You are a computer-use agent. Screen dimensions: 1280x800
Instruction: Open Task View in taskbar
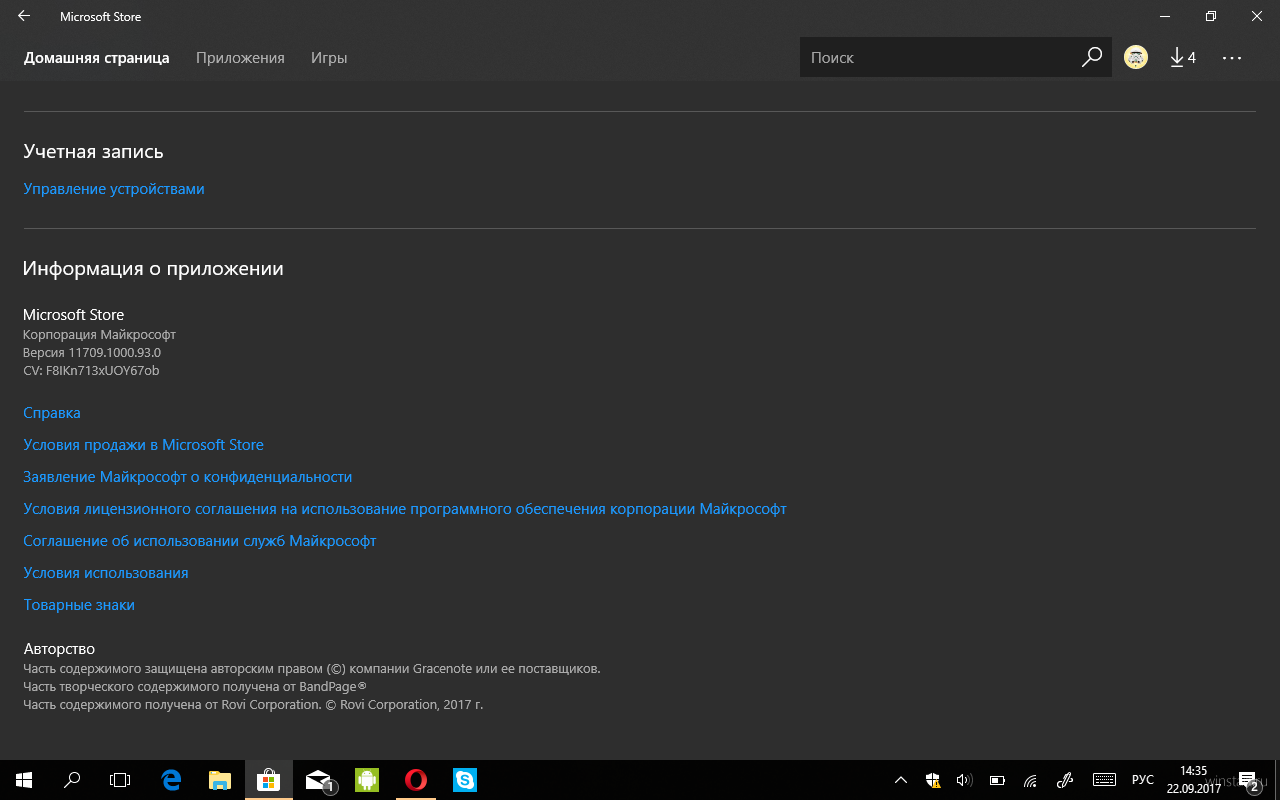pyautogui.click(x=120, y=780)
